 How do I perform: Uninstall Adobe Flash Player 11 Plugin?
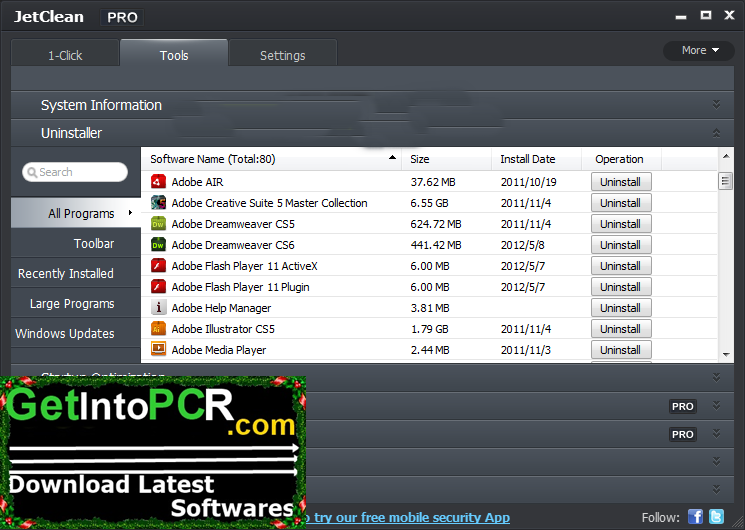(621, 287)
